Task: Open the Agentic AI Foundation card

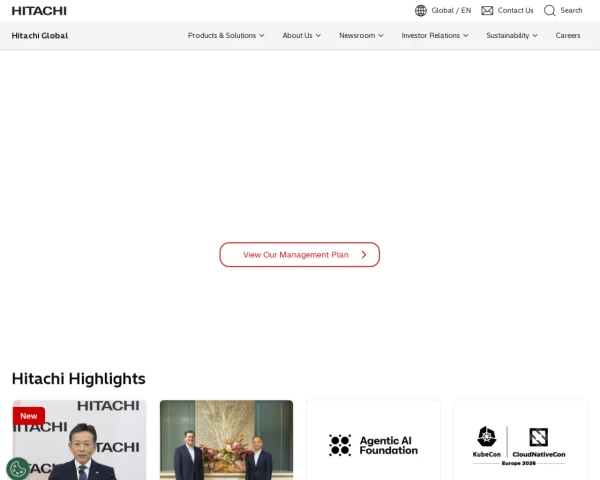Action: click(373, 440)
